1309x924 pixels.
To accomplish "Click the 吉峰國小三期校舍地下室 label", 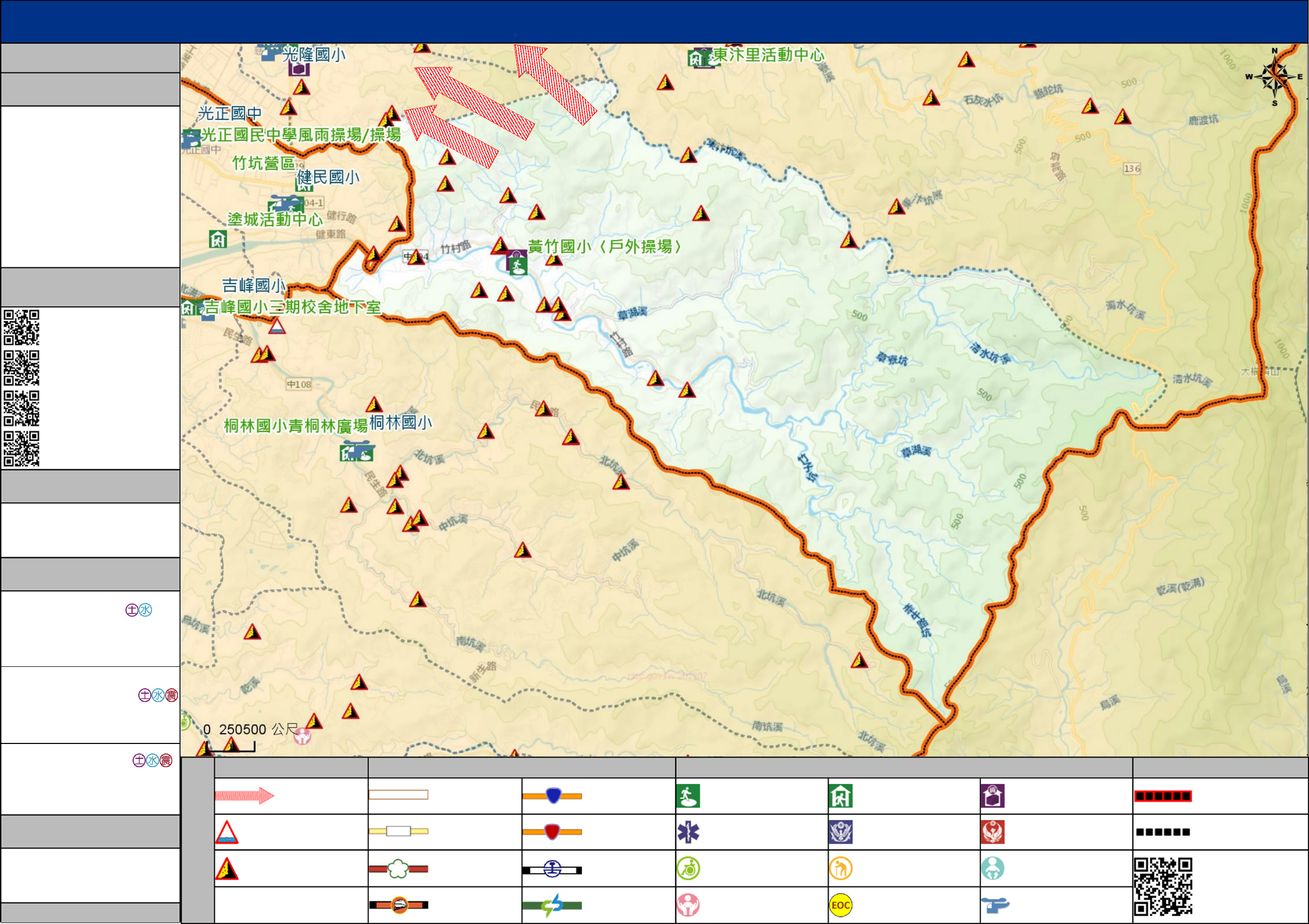I will tap(292, 307).
